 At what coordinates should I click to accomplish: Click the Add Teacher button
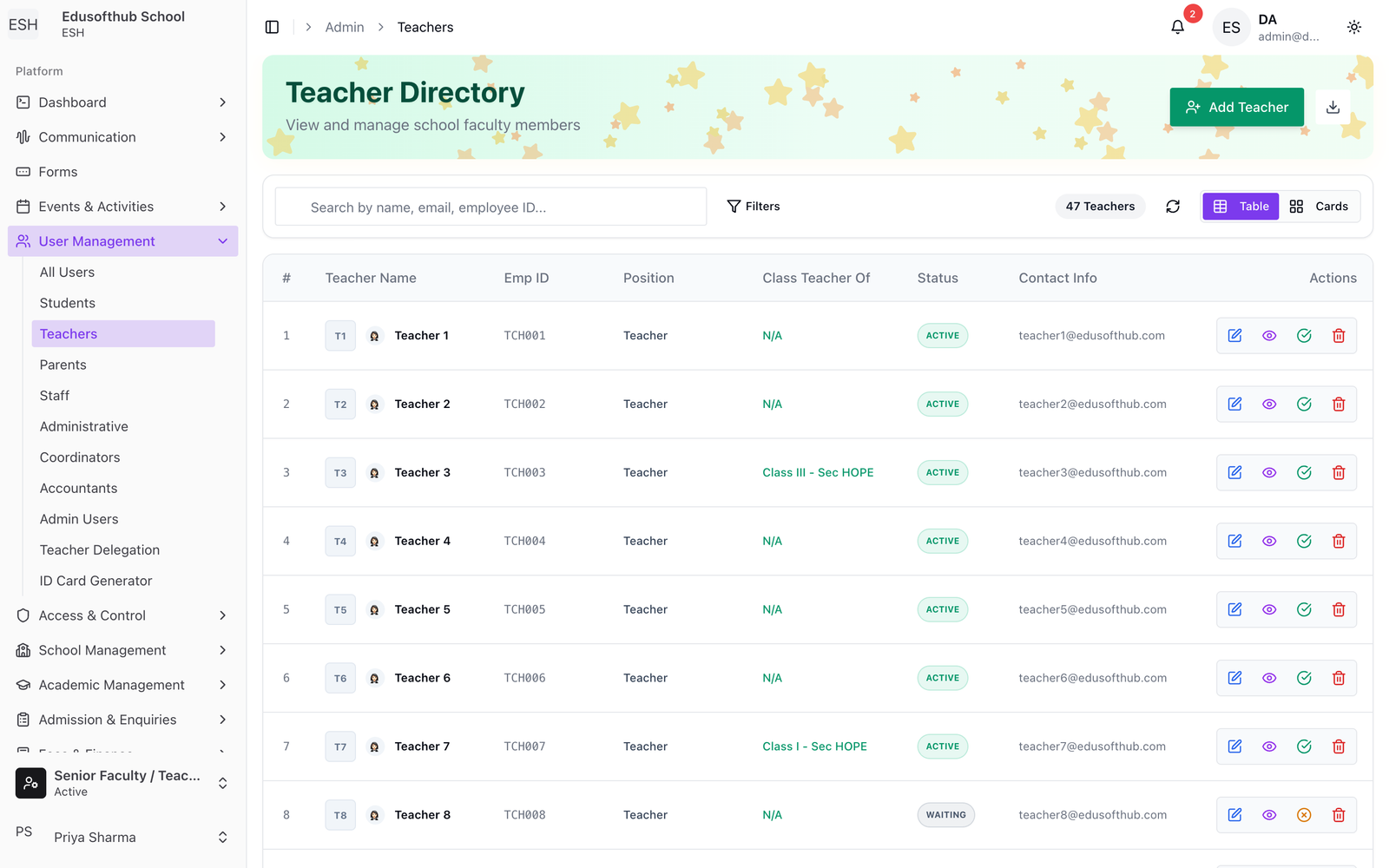[1236, 107]
